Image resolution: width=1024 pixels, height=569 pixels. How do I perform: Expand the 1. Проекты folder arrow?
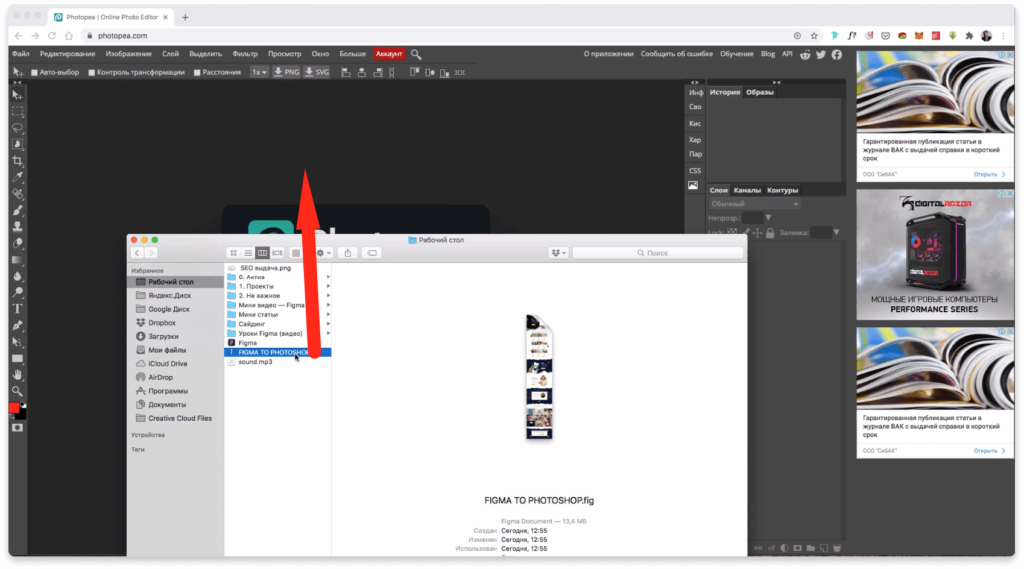point(328,287)
